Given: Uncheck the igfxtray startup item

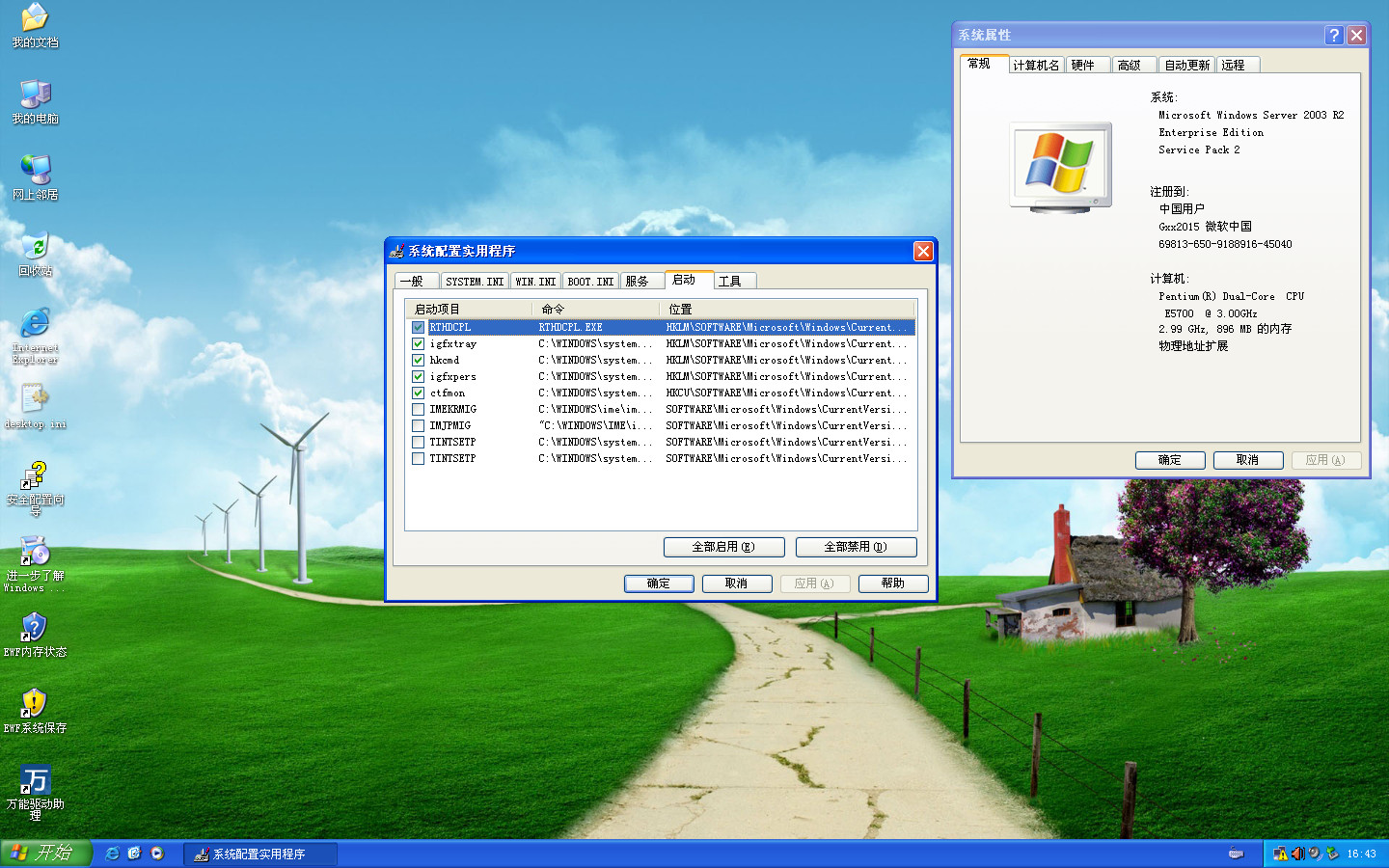Looking at the screenshot, I should click(418, 344).
